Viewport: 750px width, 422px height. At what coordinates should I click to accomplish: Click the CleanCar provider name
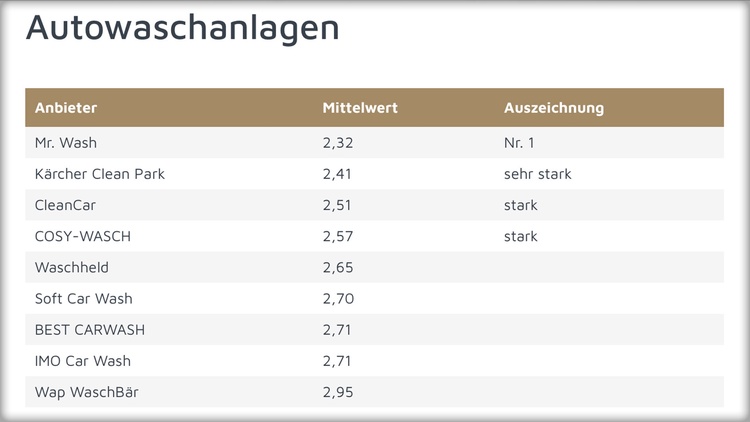click(65, 205)
